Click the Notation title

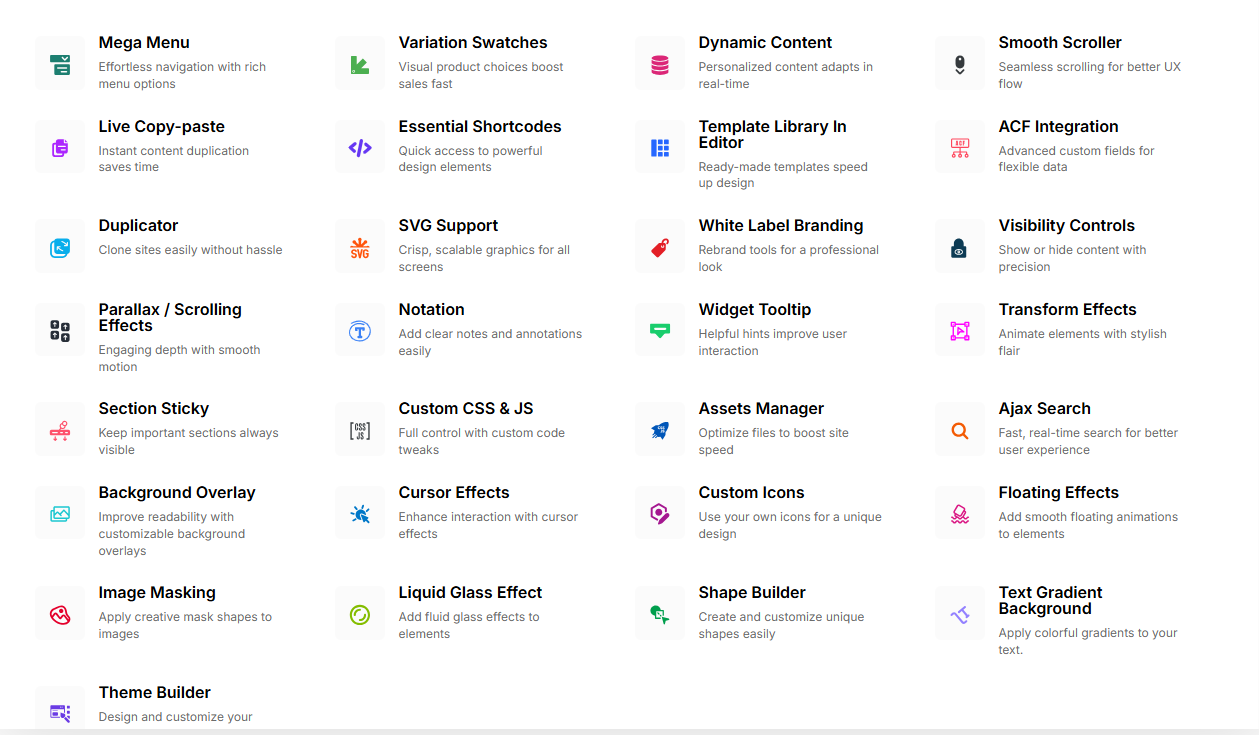(432, 310)
